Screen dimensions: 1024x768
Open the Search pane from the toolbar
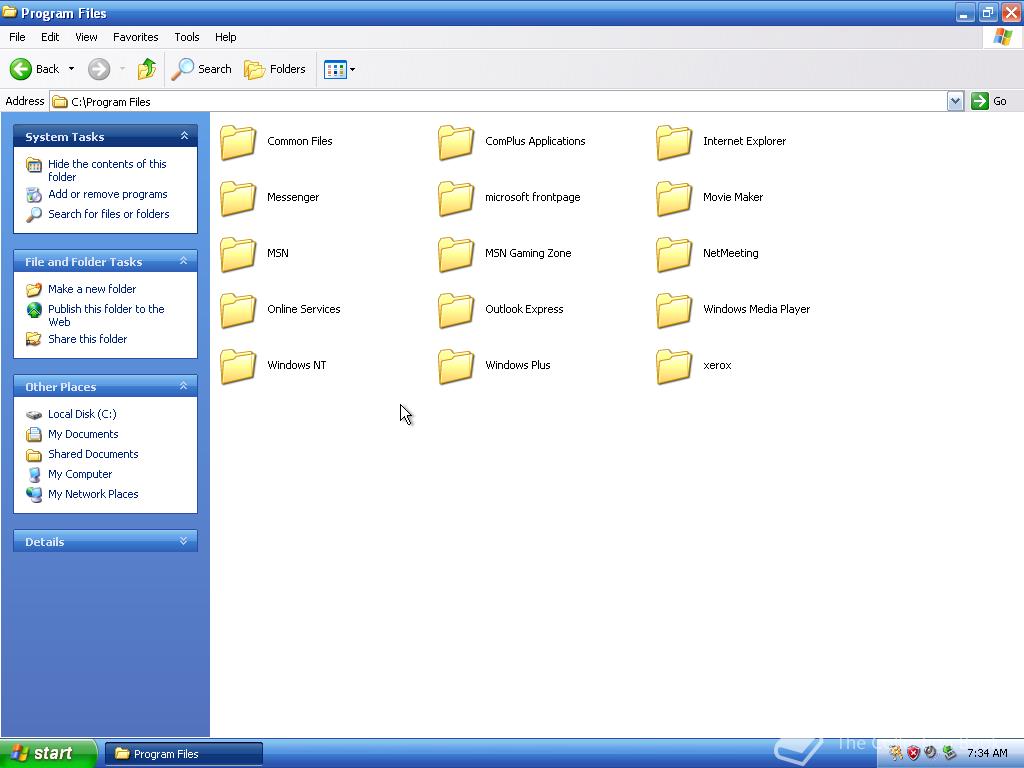202,69
